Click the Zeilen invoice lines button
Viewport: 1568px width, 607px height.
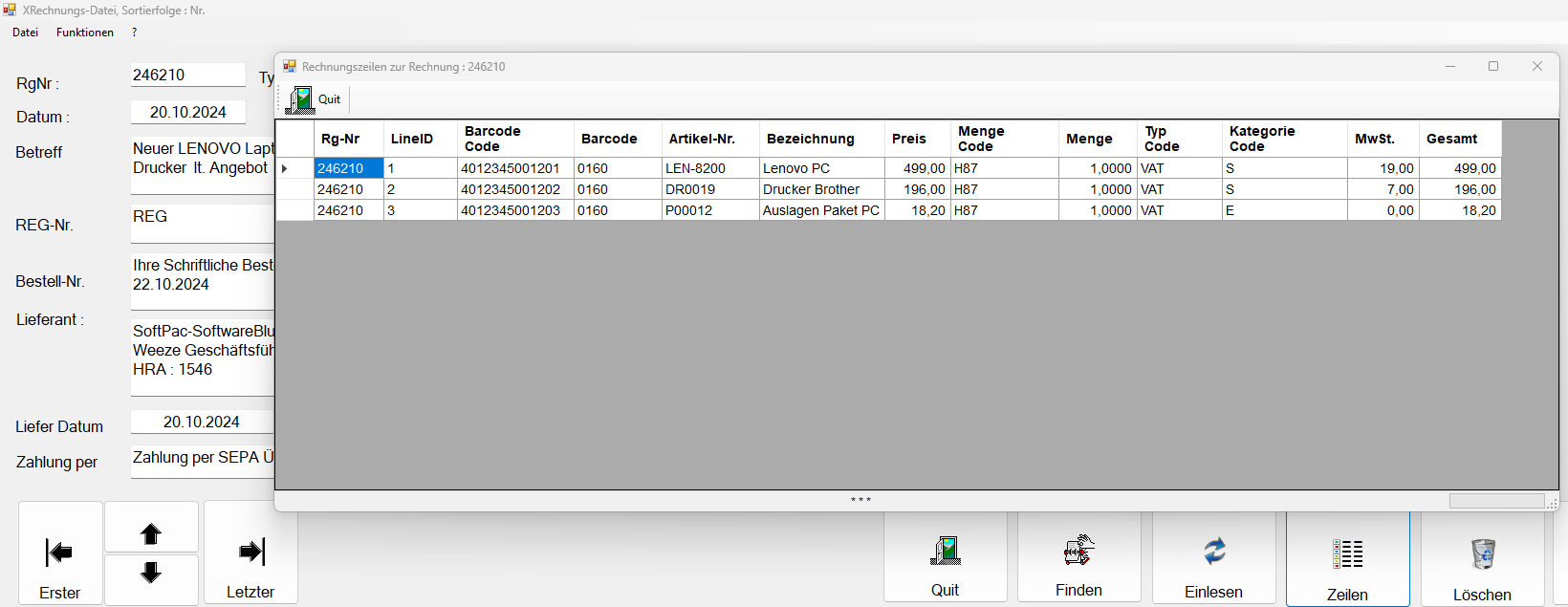pos(1347,559)
